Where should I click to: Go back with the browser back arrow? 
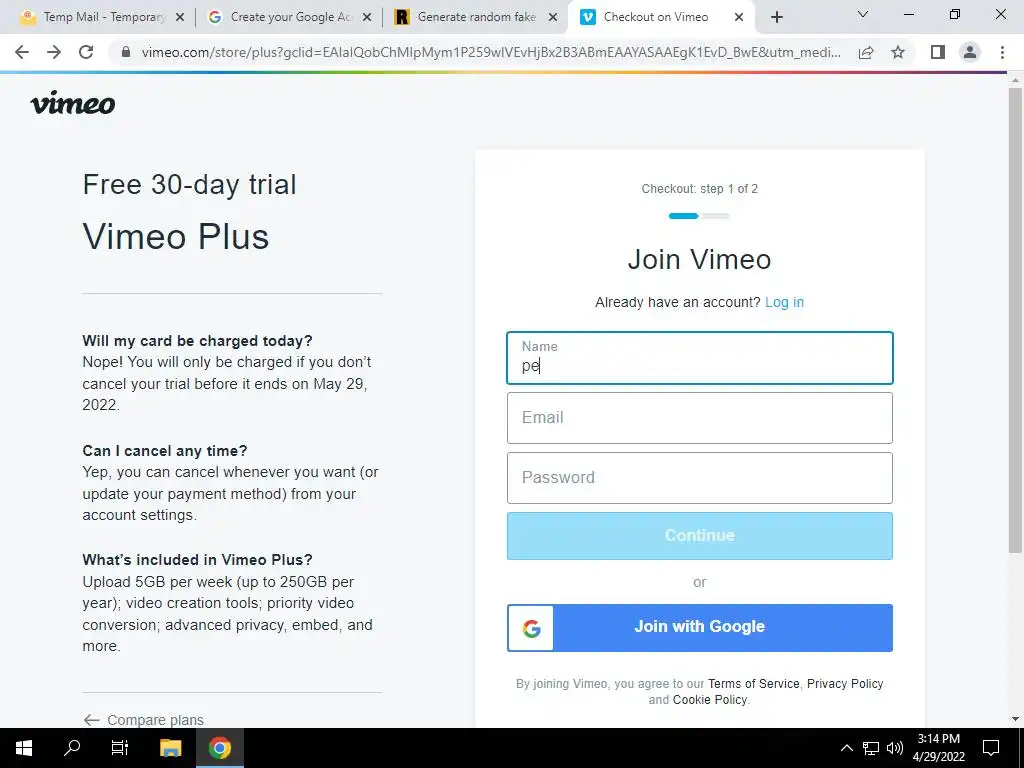coord(22,52)
